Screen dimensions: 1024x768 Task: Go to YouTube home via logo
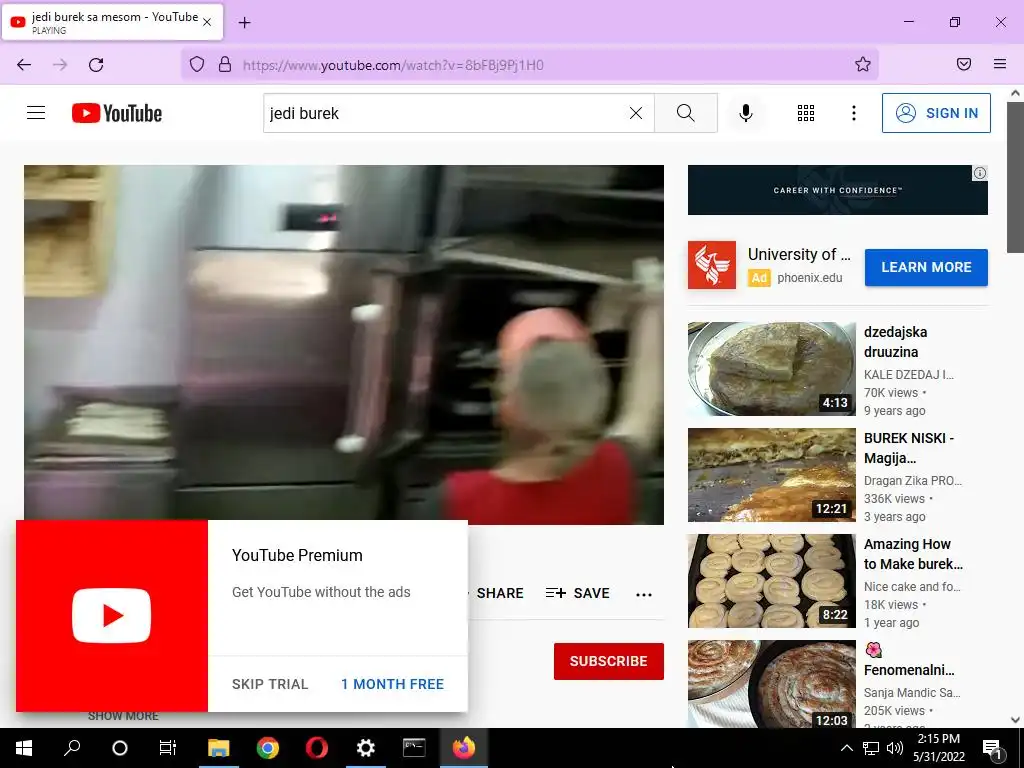coord(117,113)
